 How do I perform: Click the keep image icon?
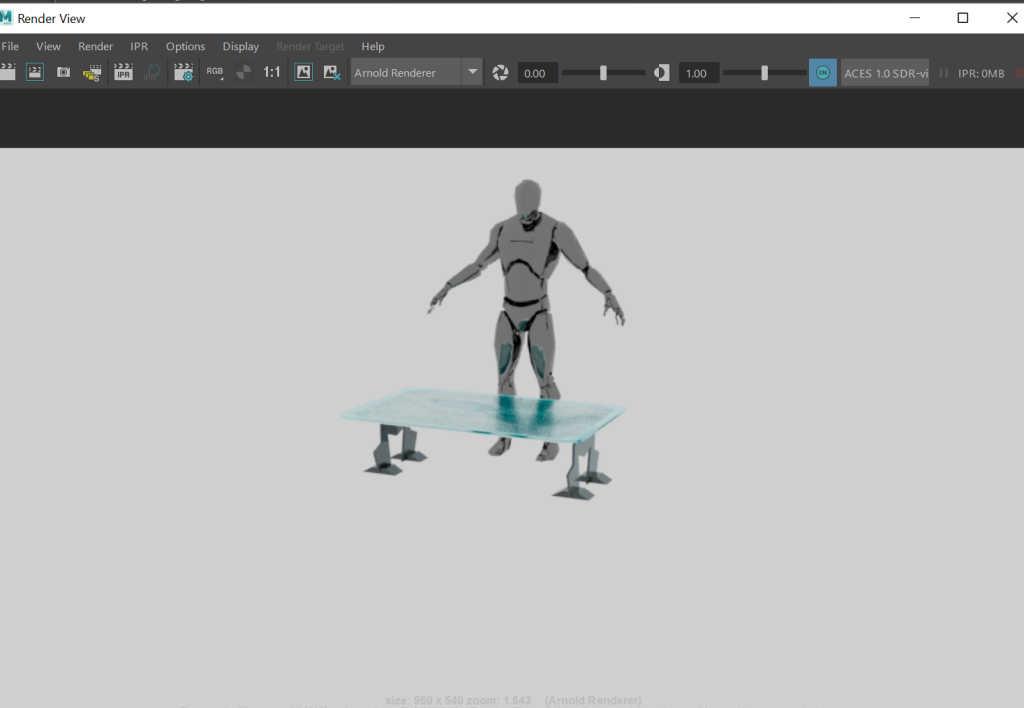(303, 72)
